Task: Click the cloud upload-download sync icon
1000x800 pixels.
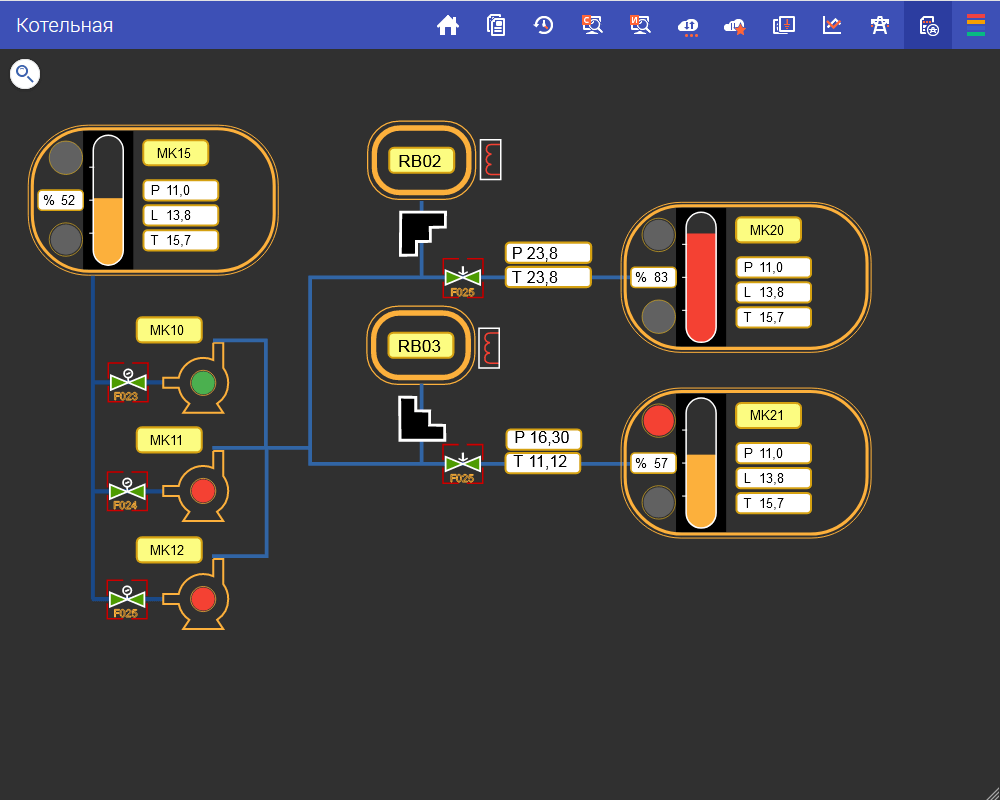Action: coord(689,25)
